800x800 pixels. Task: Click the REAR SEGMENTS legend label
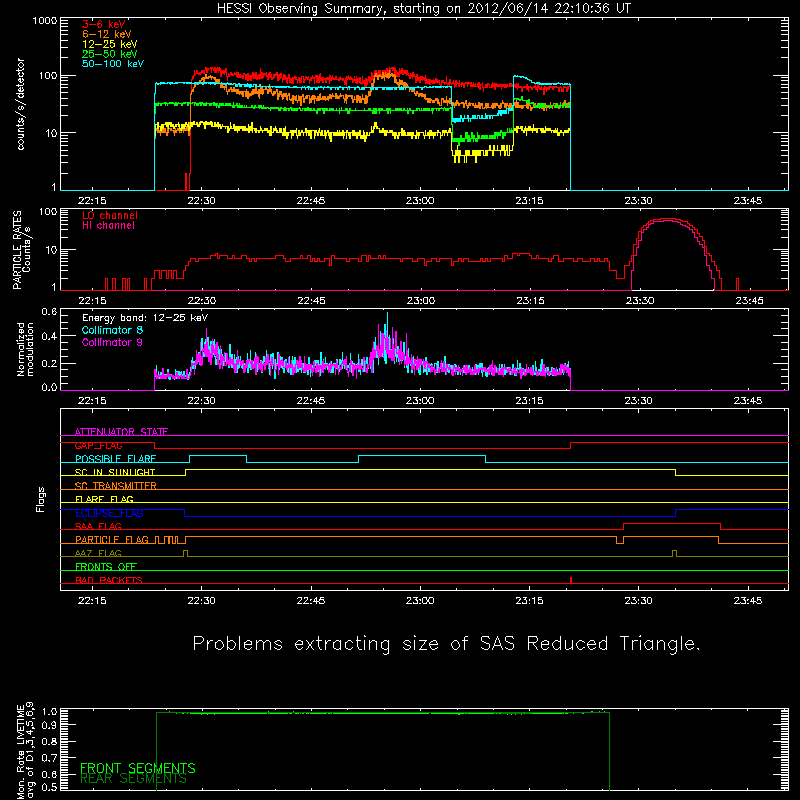click(x=133, y=779)
